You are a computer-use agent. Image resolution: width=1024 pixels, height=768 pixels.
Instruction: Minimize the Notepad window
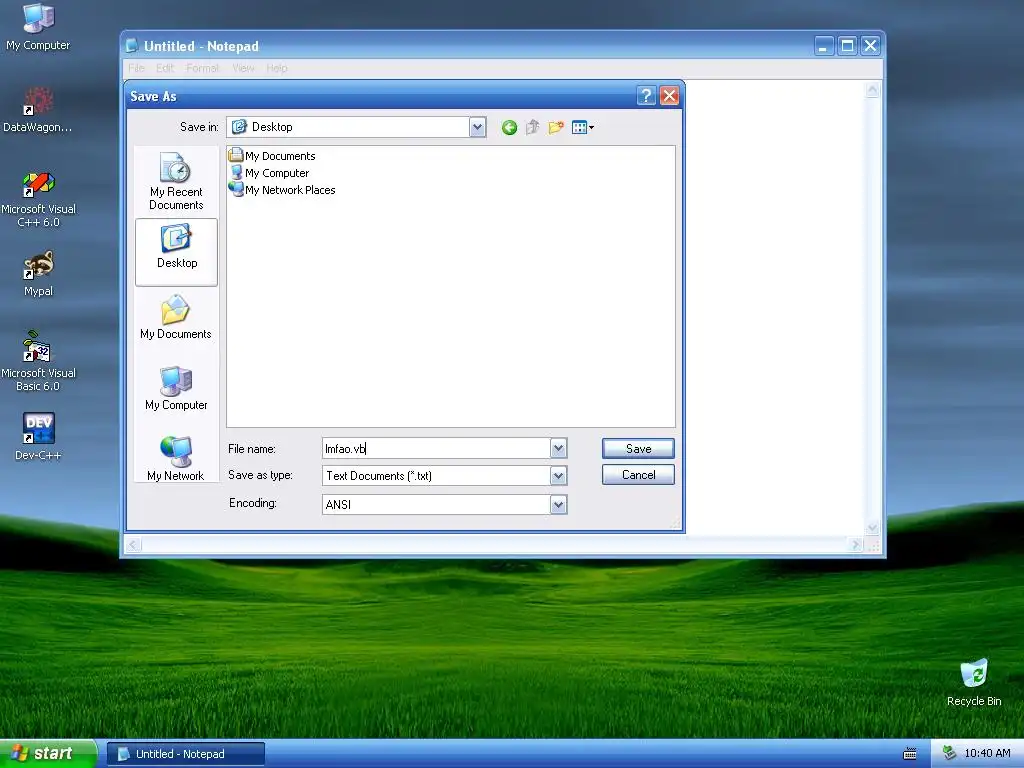824,46
